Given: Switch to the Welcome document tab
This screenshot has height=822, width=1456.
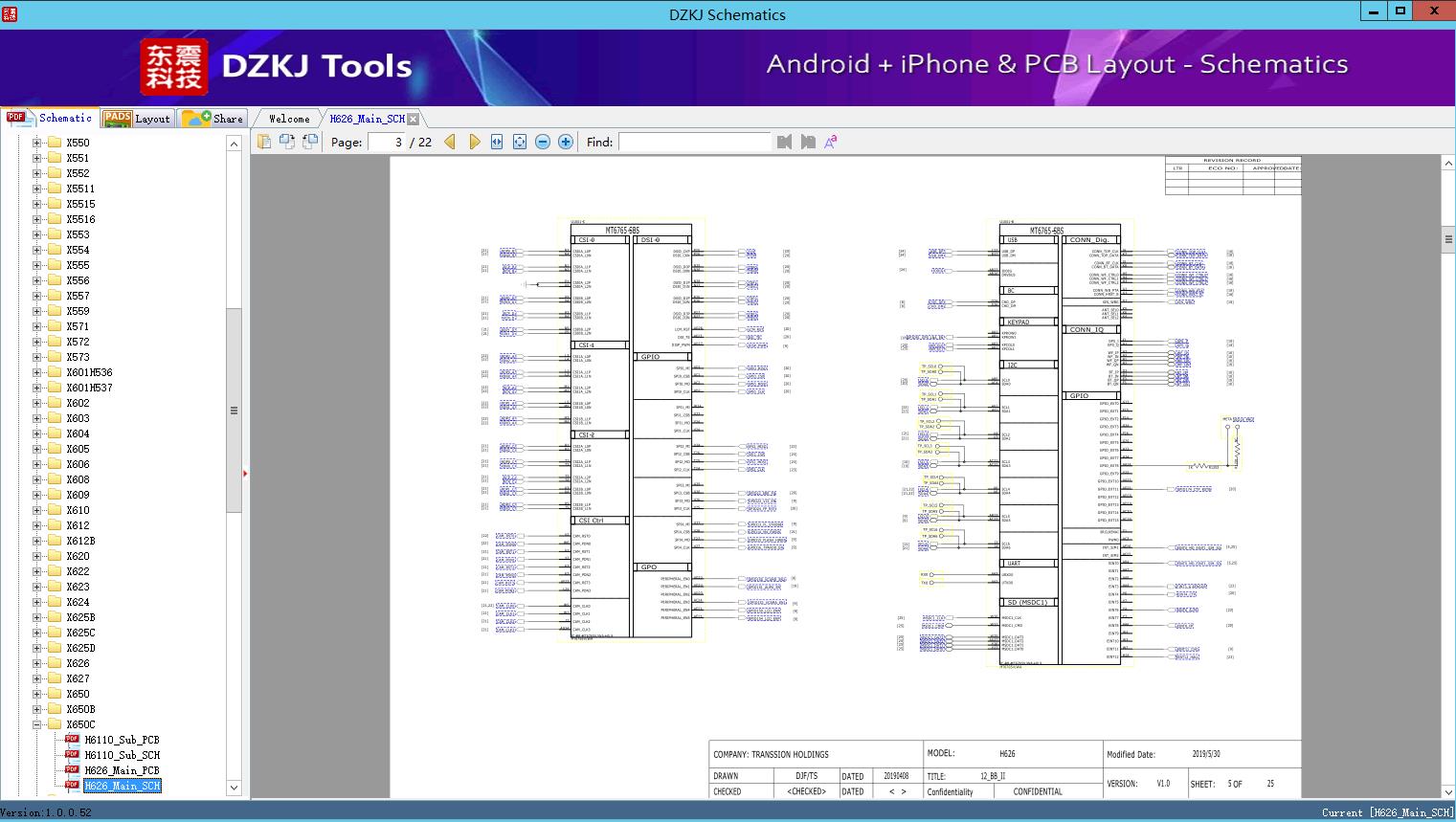Looking at the screenshot, I should pos(289,119).
